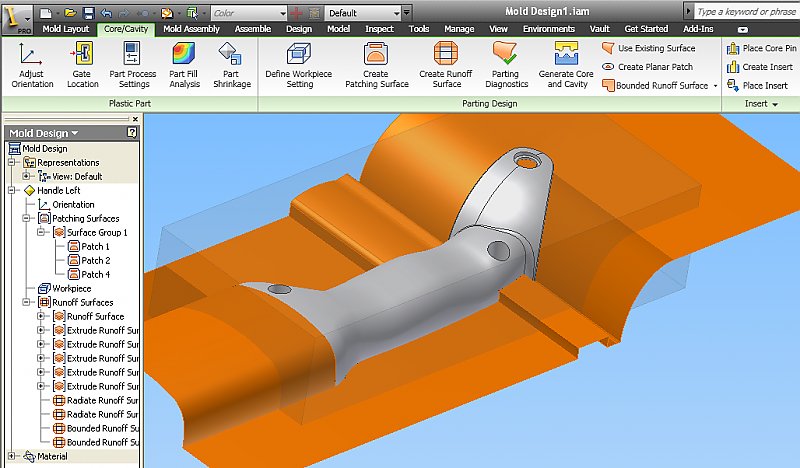Viewport: 800px width, 468px height.
Task: Open the Inspect tab
Action: pos(379,29)
